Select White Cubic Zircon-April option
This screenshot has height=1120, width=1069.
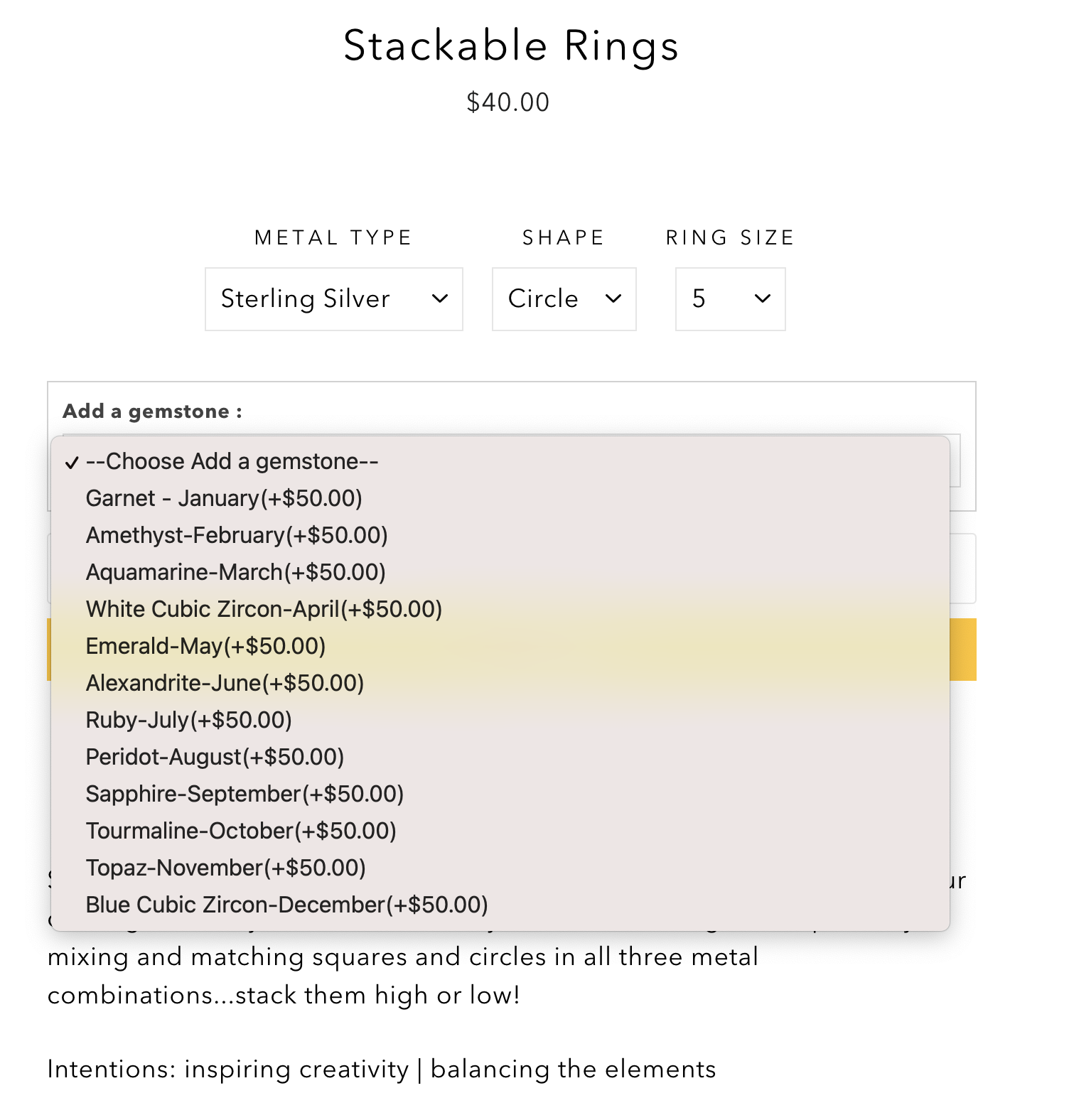point(264,609)
